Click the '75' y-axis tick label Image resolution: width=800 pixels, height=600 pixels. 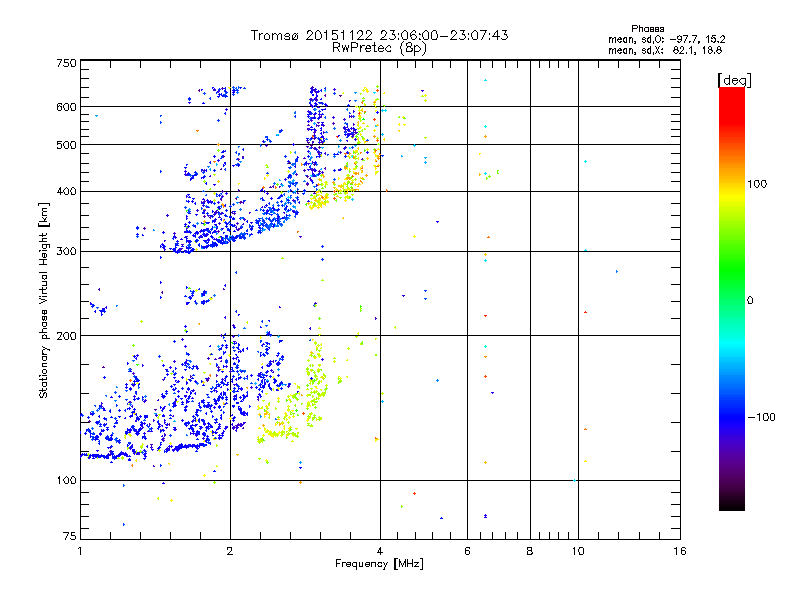pos(70,536)
